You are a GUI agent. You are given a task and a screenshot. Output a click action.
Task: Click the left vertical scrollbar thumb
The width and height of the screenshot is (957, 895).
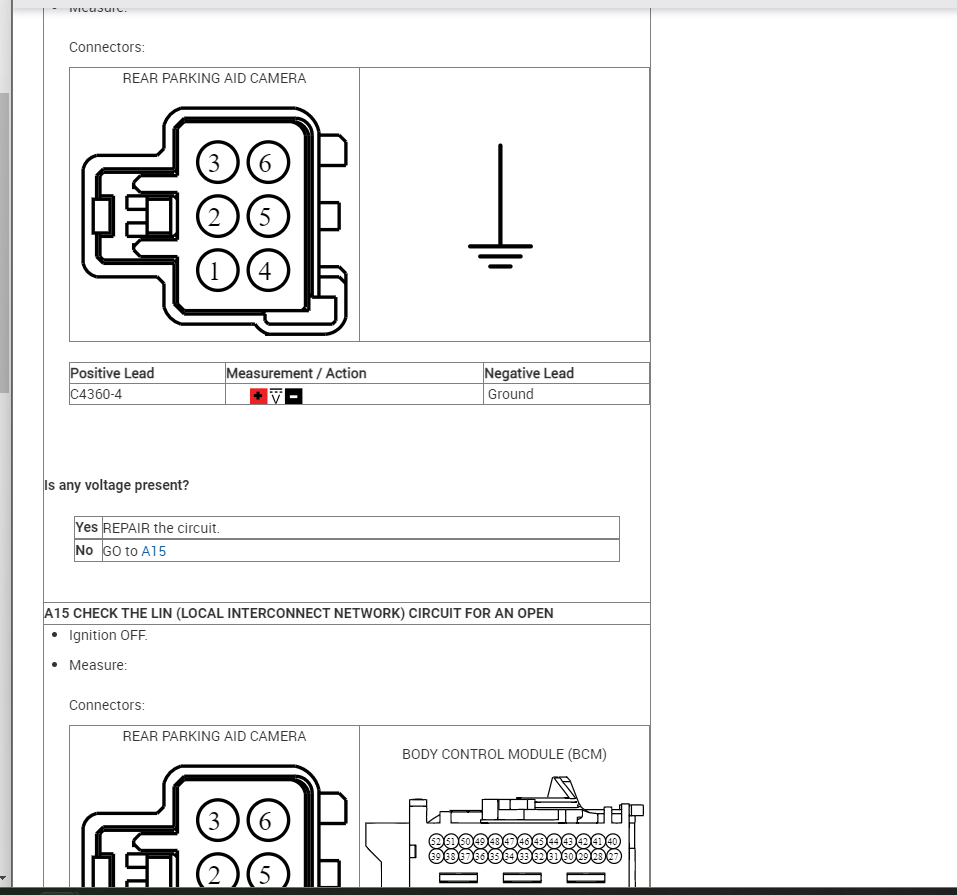click(x=4, y=243)
